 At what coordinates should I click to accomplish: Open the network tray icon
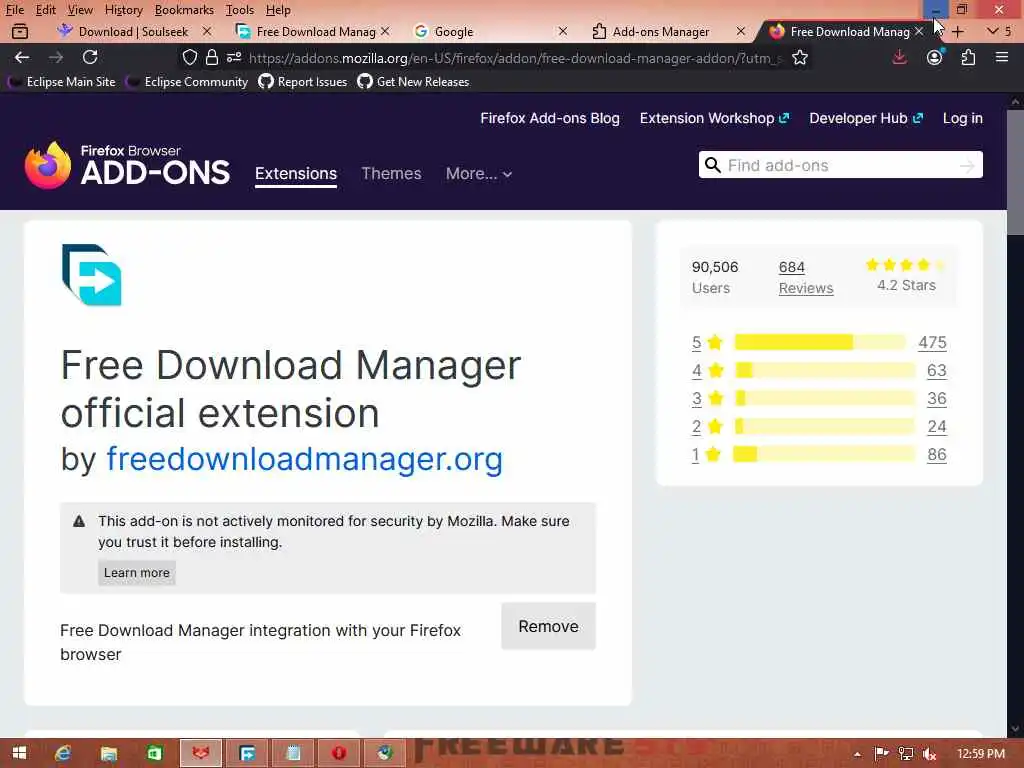[906, 754]
